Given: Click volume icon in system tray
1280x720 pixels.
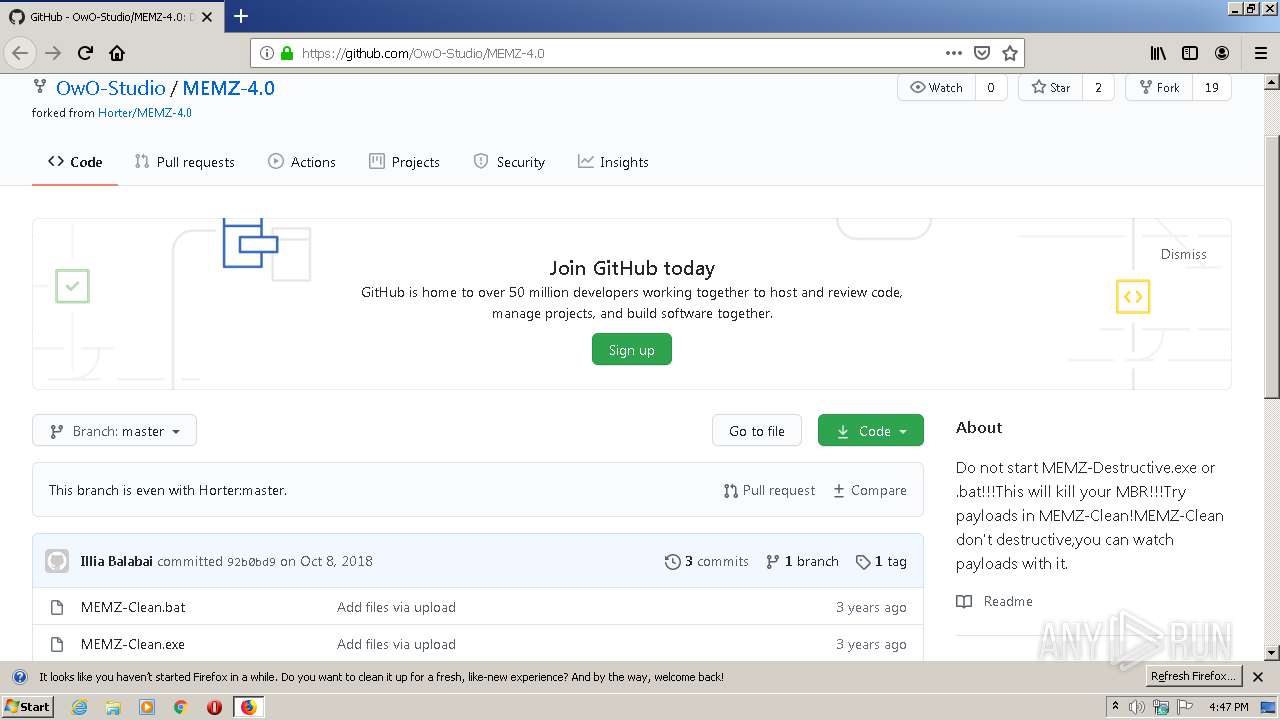Looking at the screenshot, I should 1136,707.
